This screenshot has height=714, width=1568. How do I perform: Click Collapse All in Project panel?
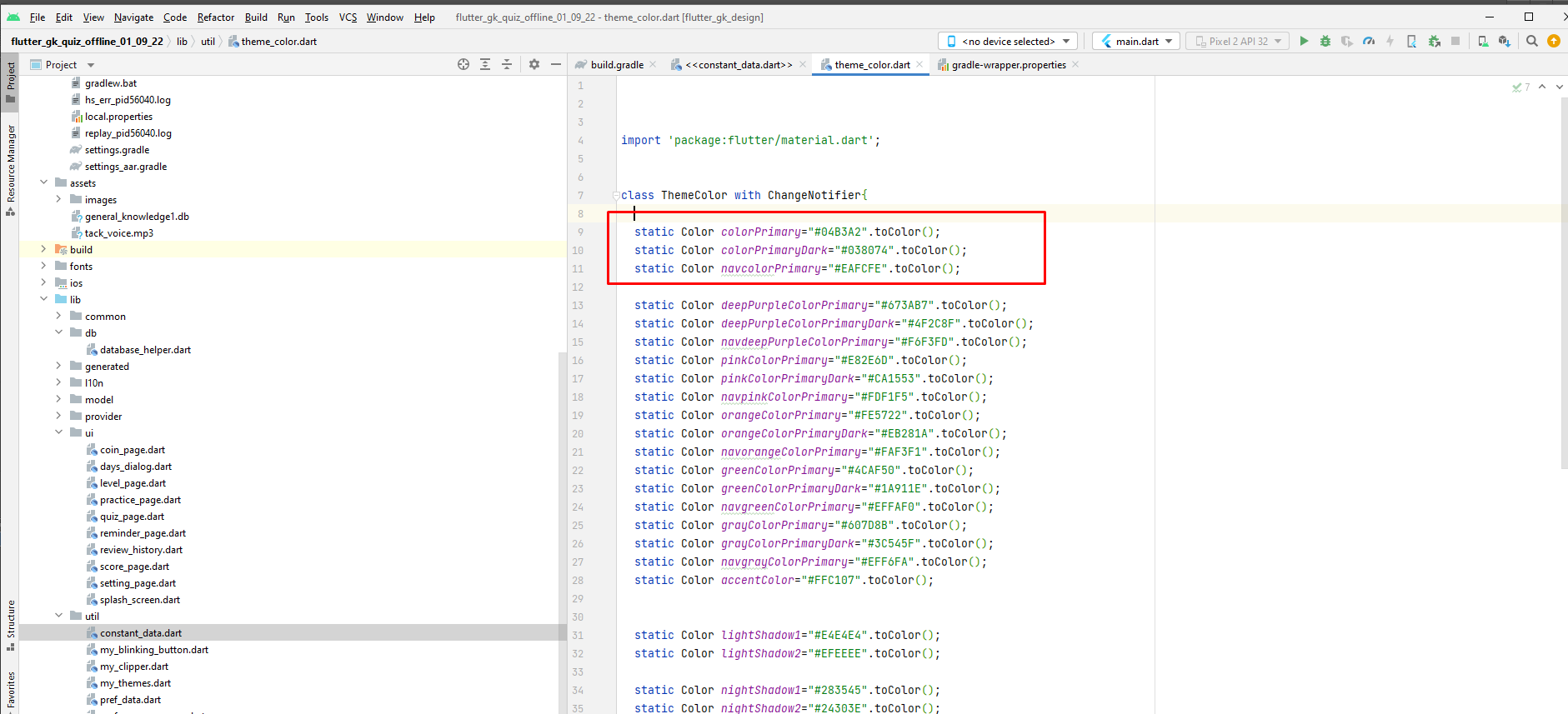[507, 64]
